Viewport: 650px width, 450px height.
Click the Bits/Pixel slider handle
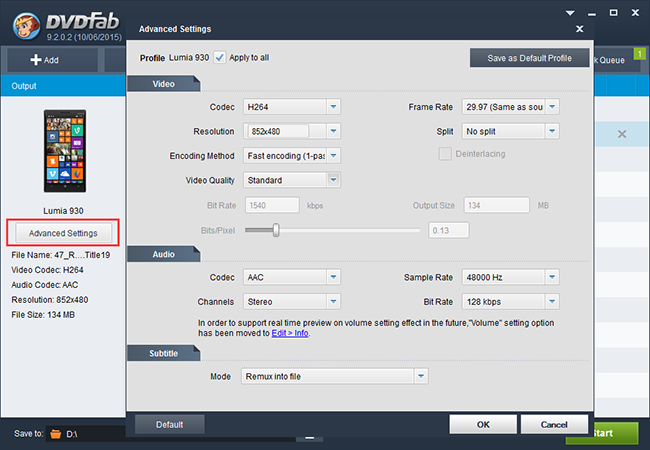tap(276, 230)
